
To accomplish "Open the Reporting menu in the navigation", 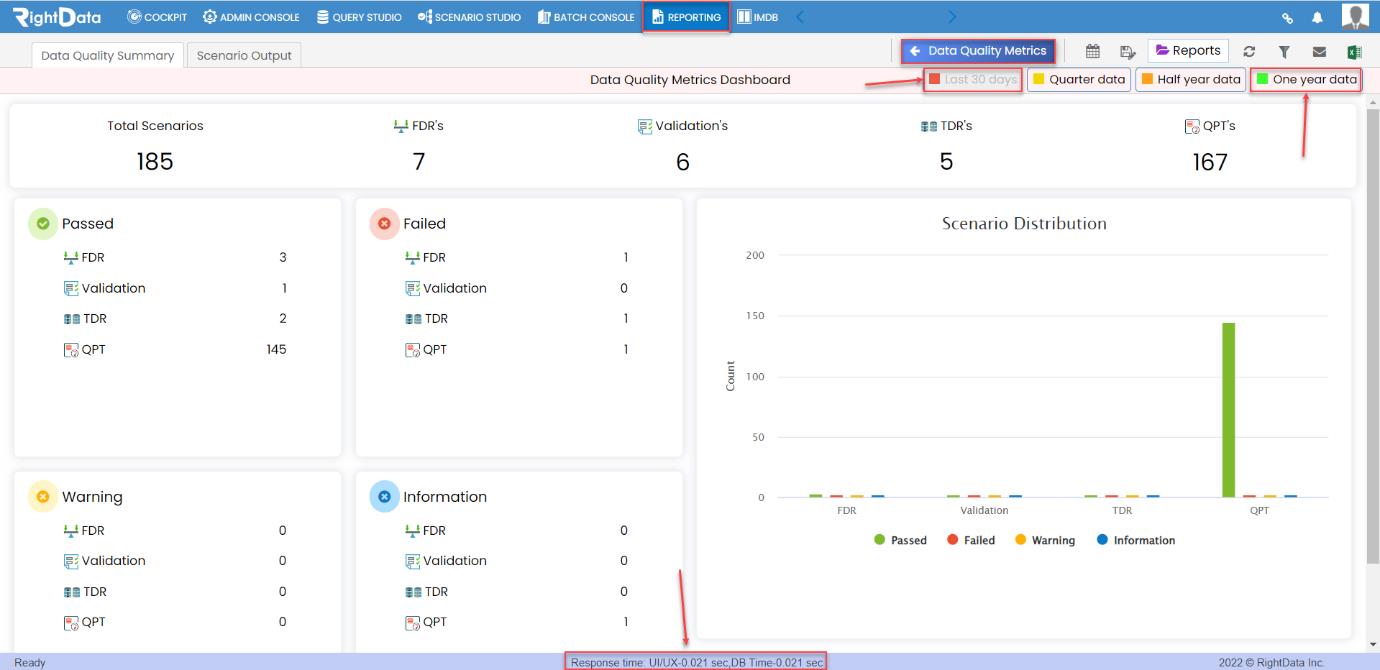I will coord(686,16).
